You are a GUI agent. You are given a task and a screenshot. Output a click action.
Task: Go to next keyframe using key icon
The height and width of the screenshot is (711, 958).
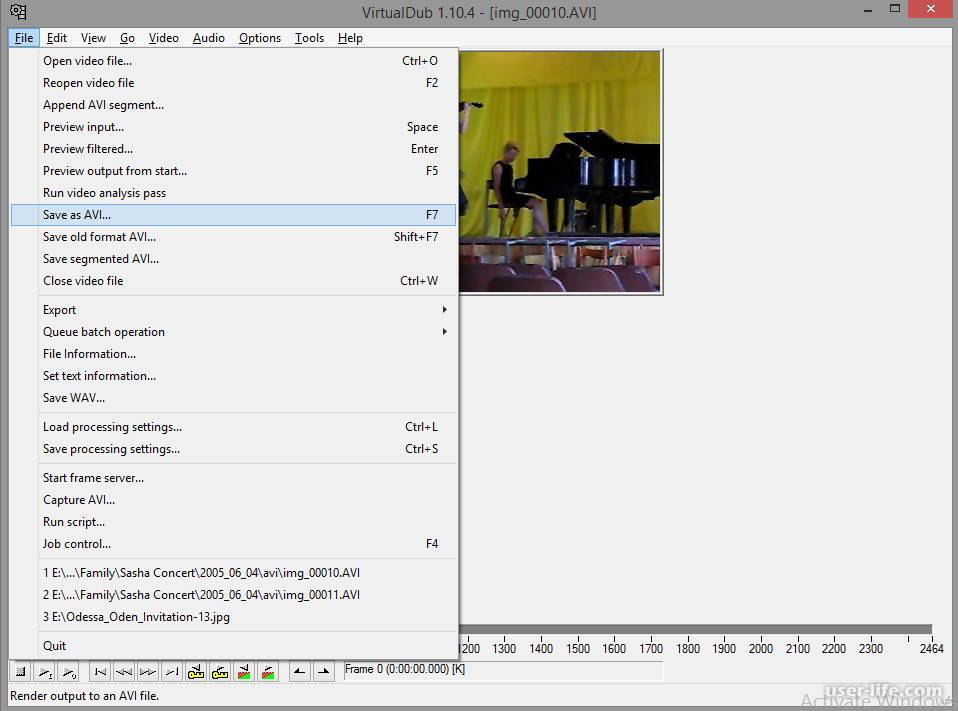(220, 672)
